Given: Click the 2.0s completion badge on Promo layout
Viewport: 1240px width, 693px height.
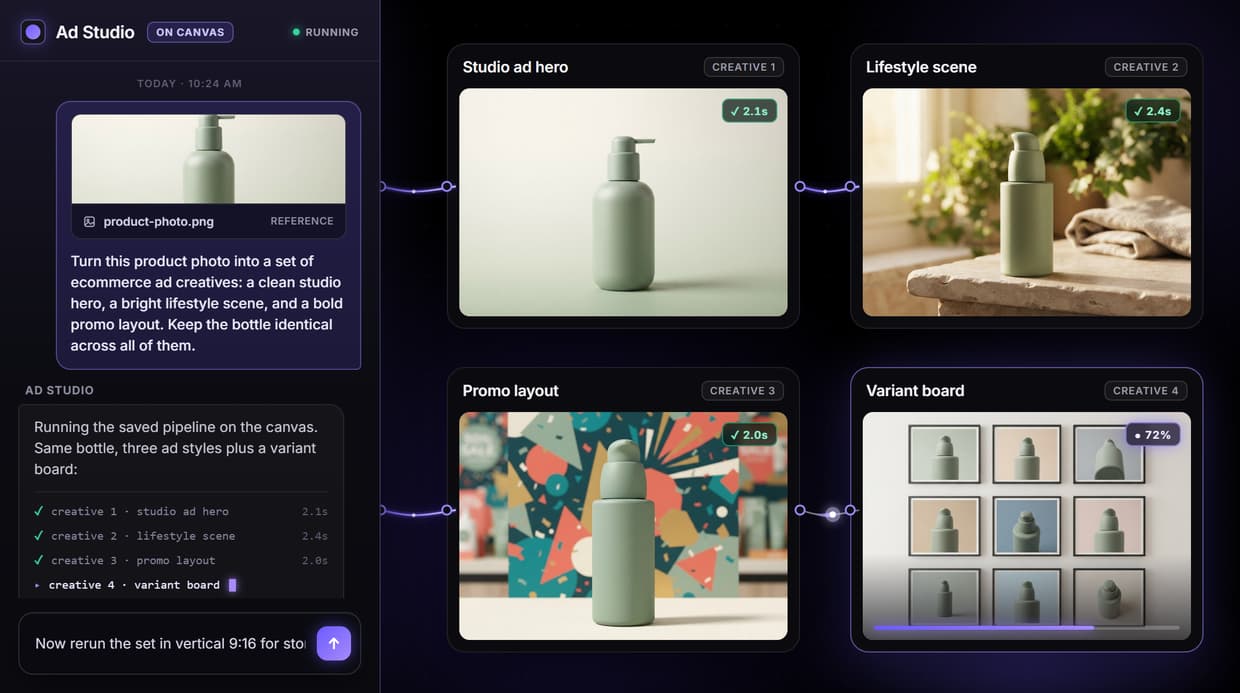Looking at the screenshot, I should (x=750, y=435).
